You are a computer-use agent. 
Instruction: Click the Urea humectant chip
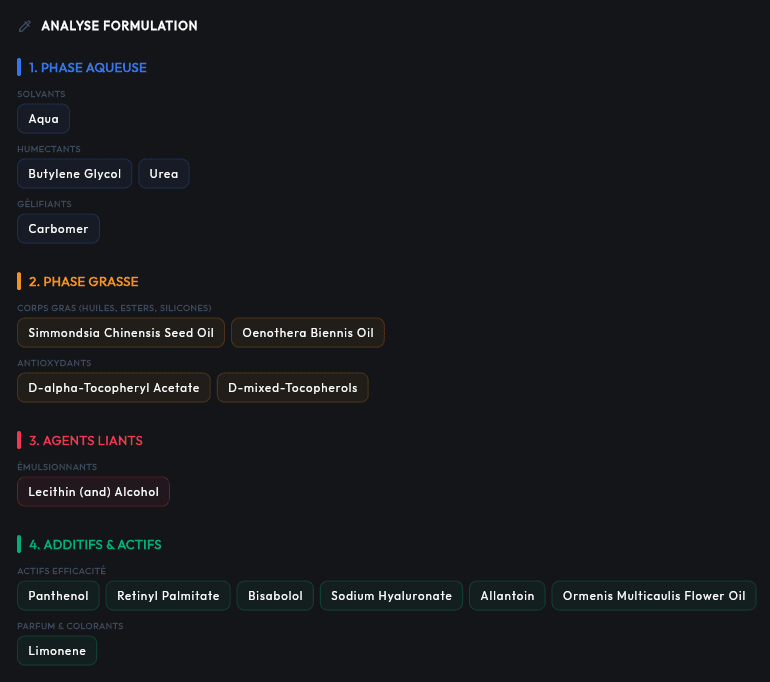point(164,174)
